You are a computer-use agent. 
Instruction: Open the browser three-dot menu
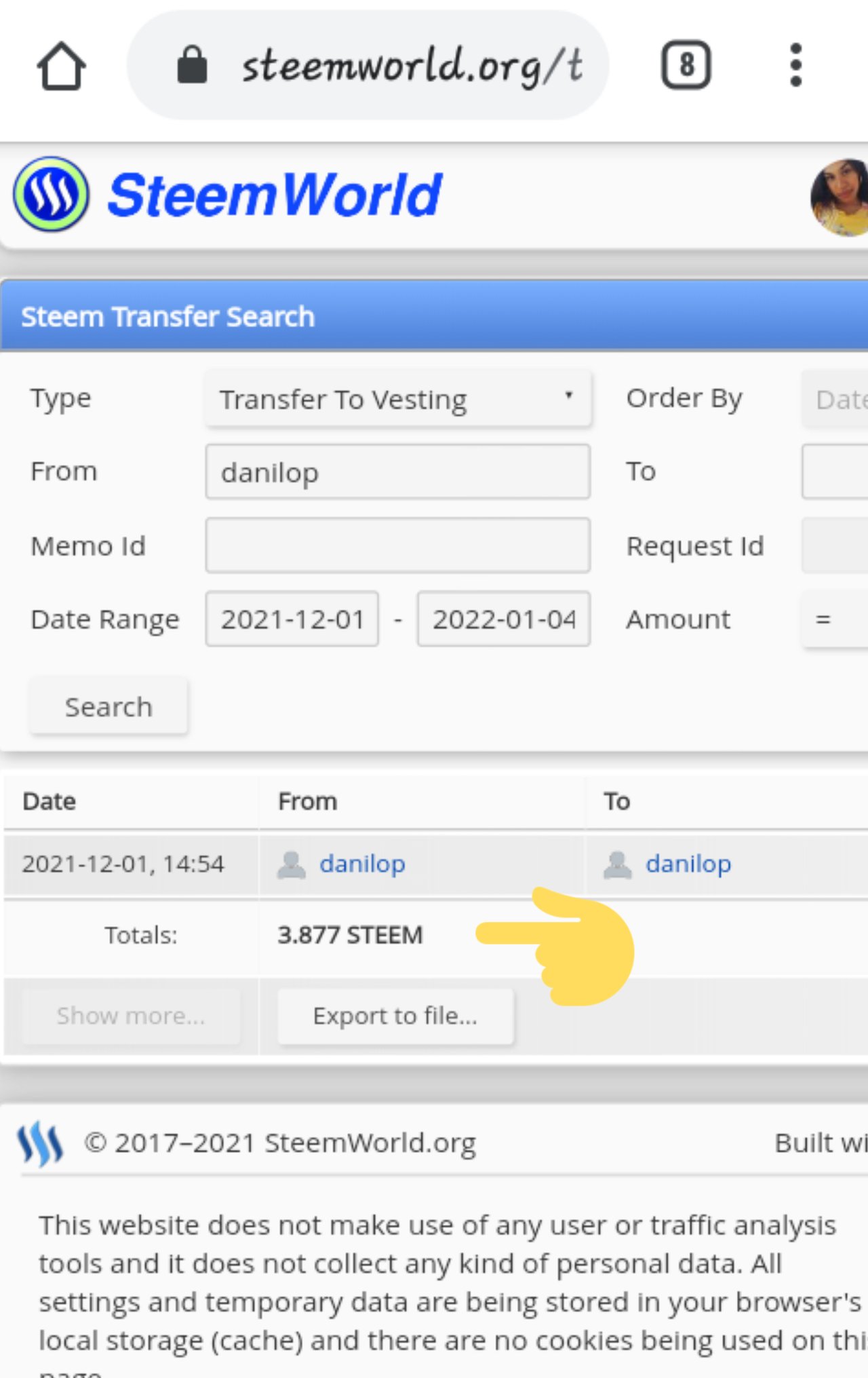tap(796, 65)
